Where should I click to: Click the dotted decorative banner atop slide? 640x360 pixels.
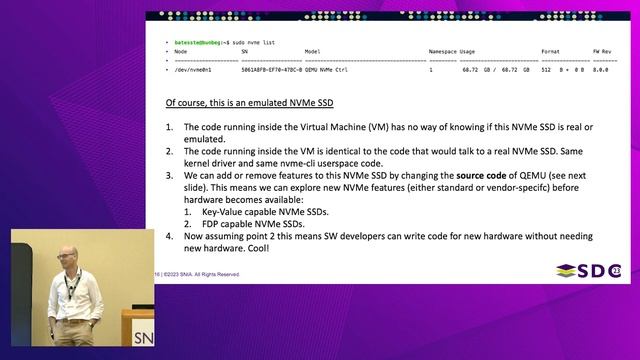388,16
